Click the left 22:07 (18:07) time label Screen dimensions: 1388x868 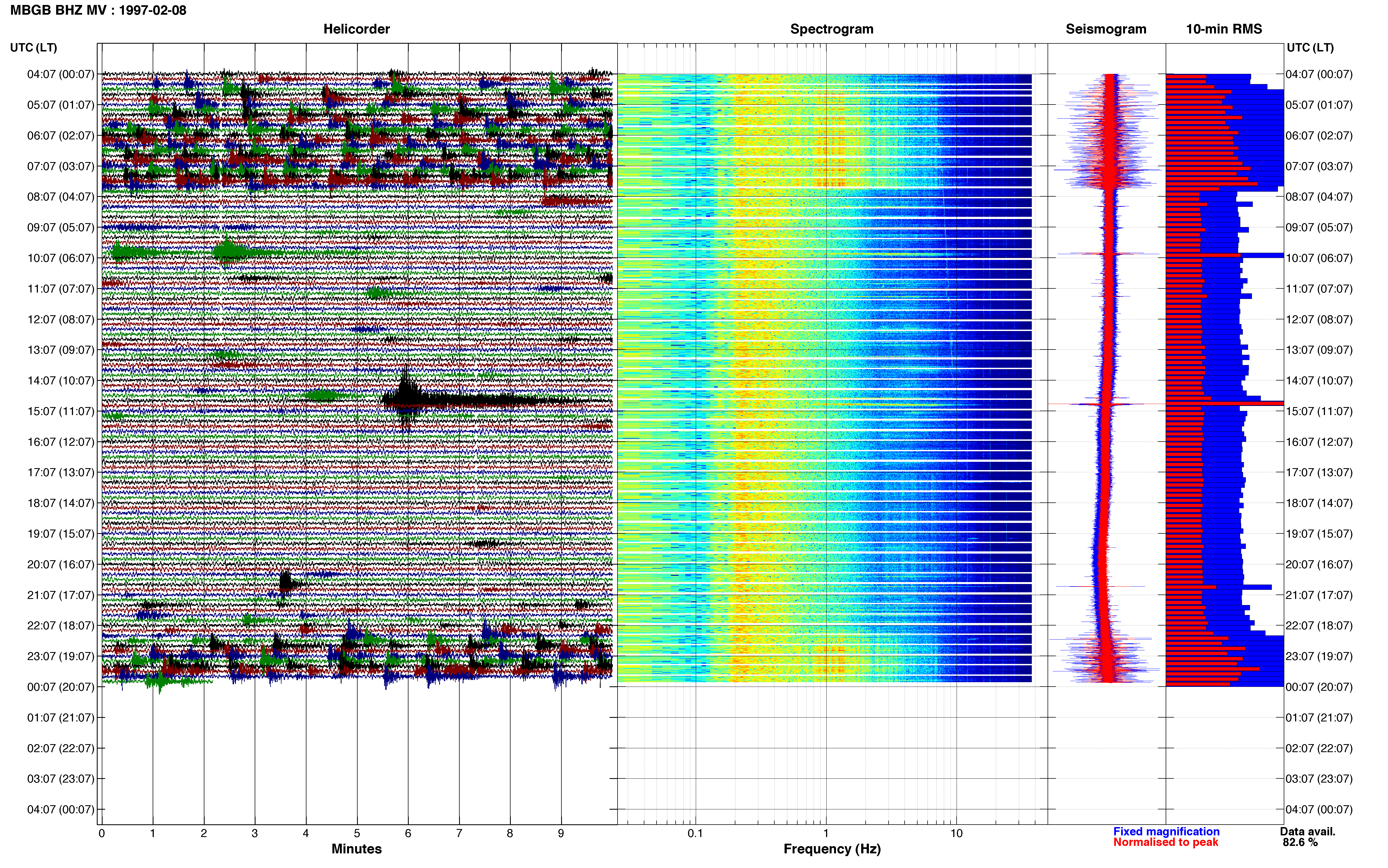click(60, 626)
